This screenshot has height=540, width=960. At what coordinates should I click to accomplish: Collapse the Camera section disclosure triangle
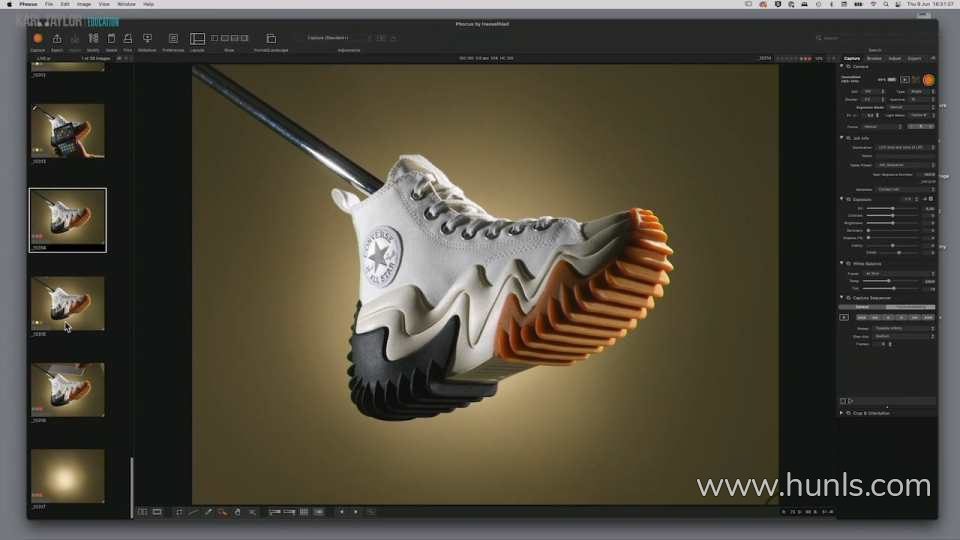[x=841, y=66]
